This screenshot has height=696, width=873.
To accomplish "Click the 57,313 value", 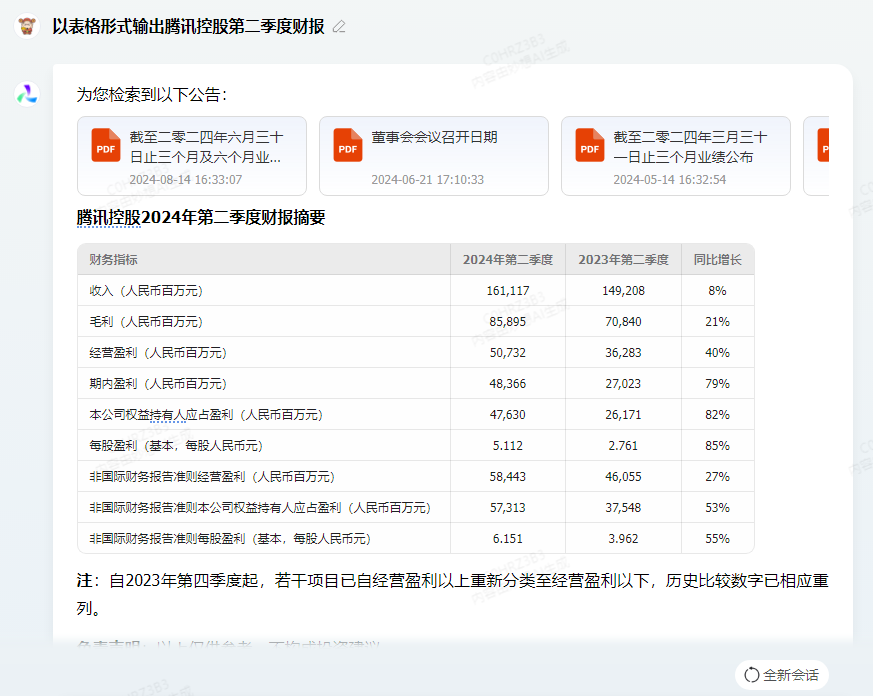I will pos(508,508).
